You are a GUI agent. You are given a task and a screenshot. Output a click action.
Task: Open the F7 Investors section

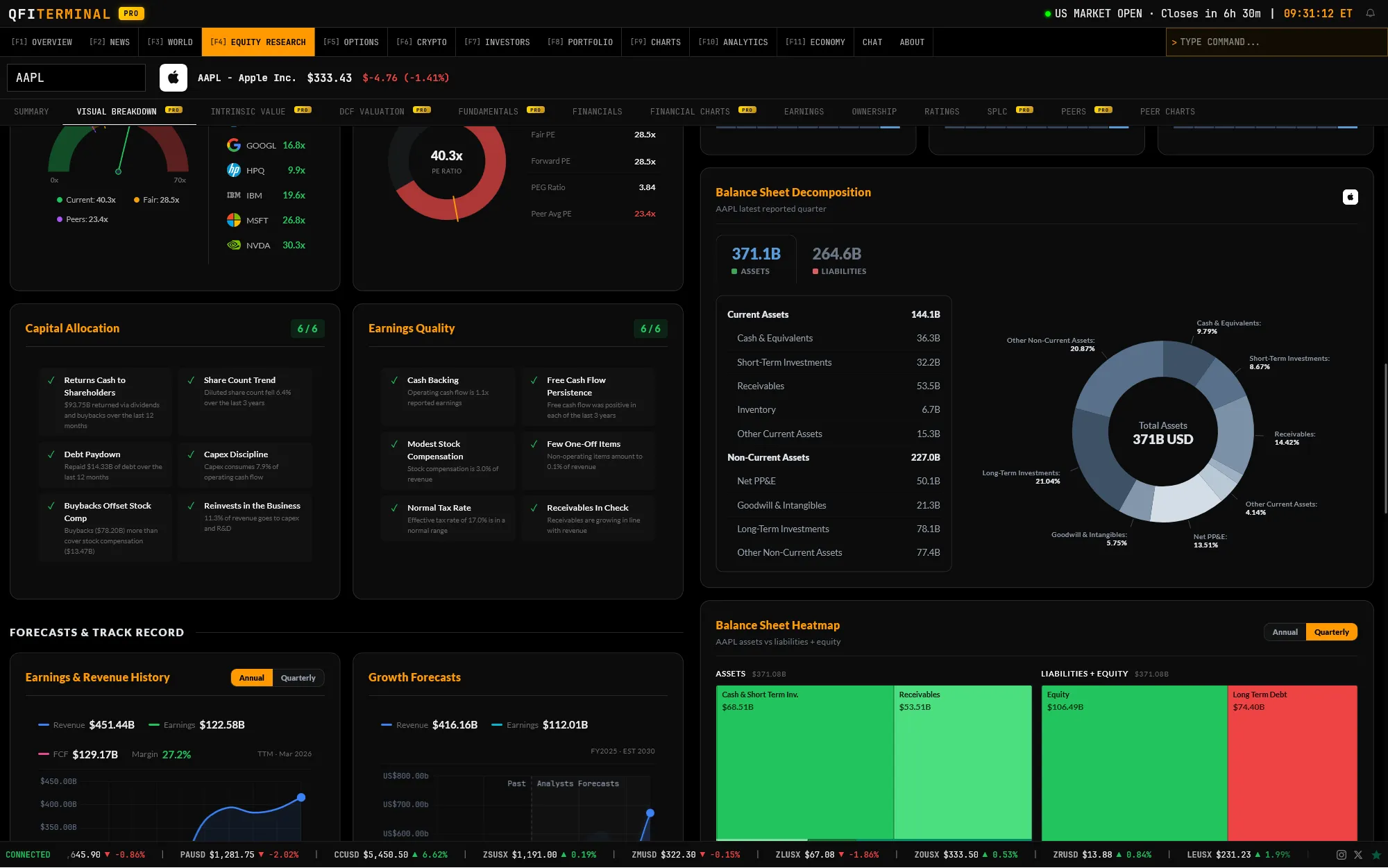click(x=497, y=42)
